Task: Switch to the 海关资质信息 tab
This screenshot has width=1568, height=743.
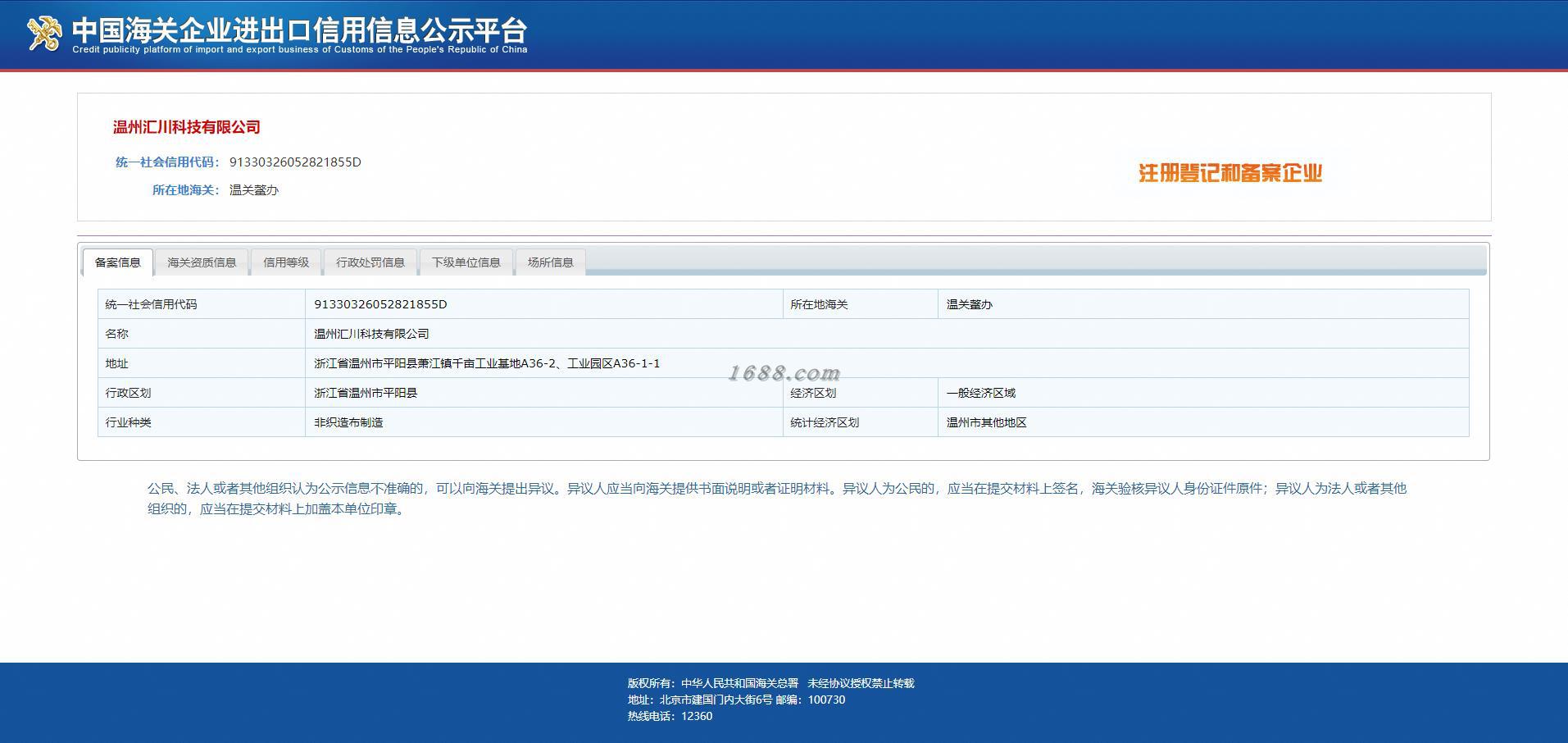Action: click(202, 262)
